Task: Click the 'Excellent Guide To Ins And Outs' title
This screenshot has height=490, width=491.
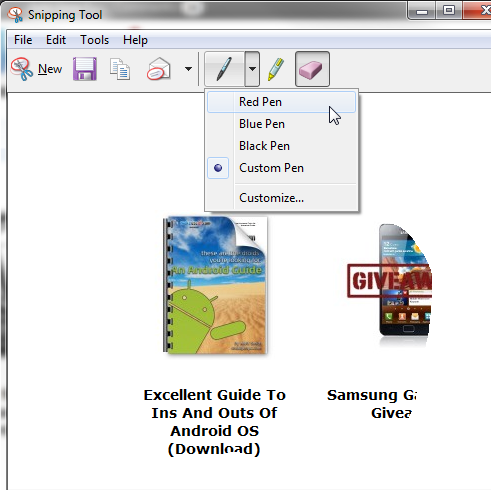Action: tap(215, 422)
